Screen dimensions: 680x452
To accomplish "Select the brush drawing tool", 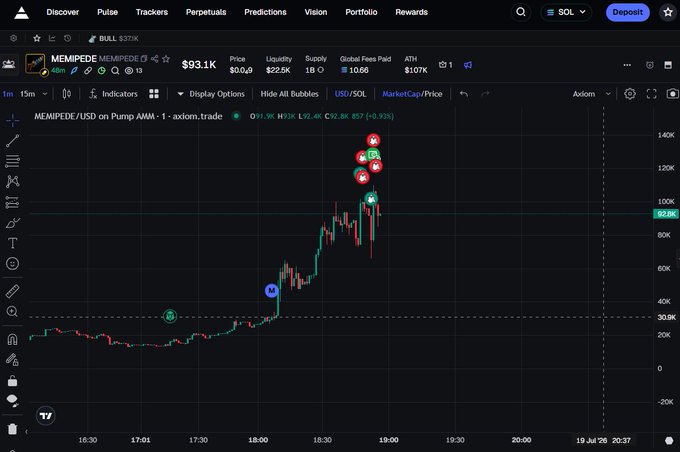I will click(13, 223).
